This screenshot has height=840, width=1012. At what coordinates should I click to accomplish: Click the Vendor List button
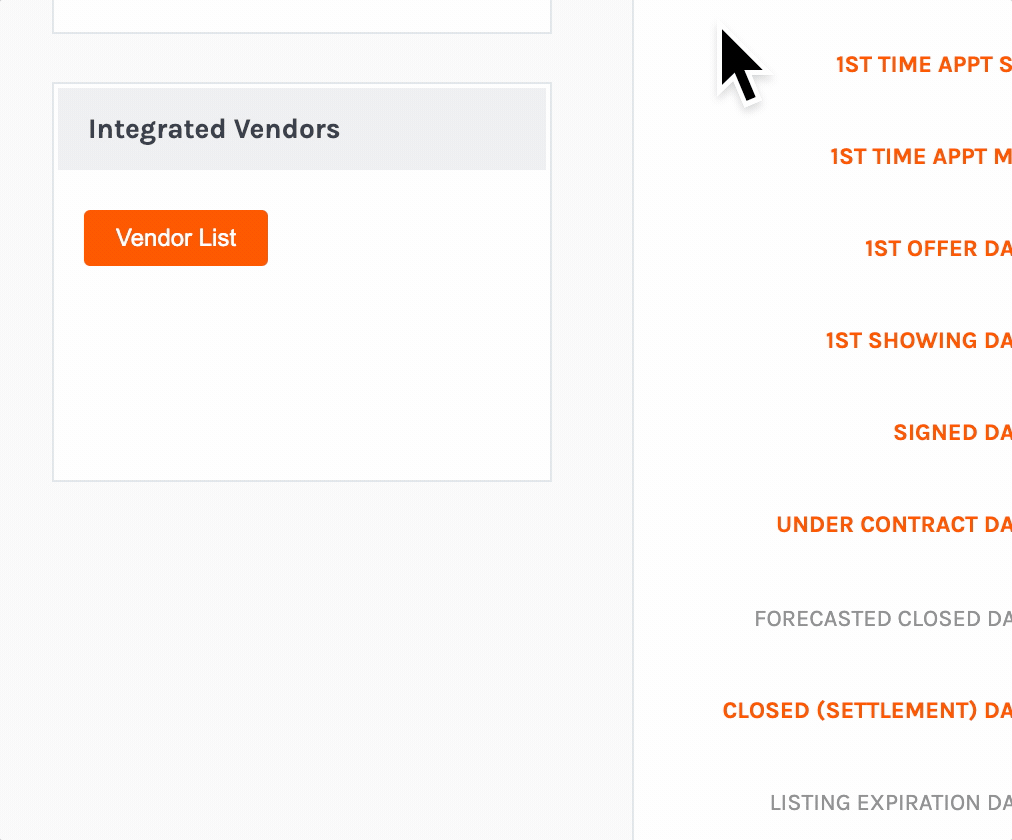point(175,238)
